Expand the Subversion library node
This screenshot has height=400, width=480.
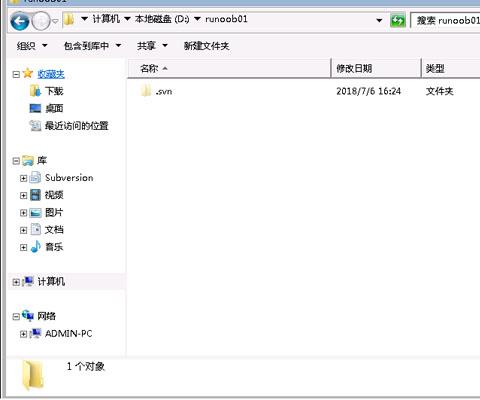(x=23, y=178)
